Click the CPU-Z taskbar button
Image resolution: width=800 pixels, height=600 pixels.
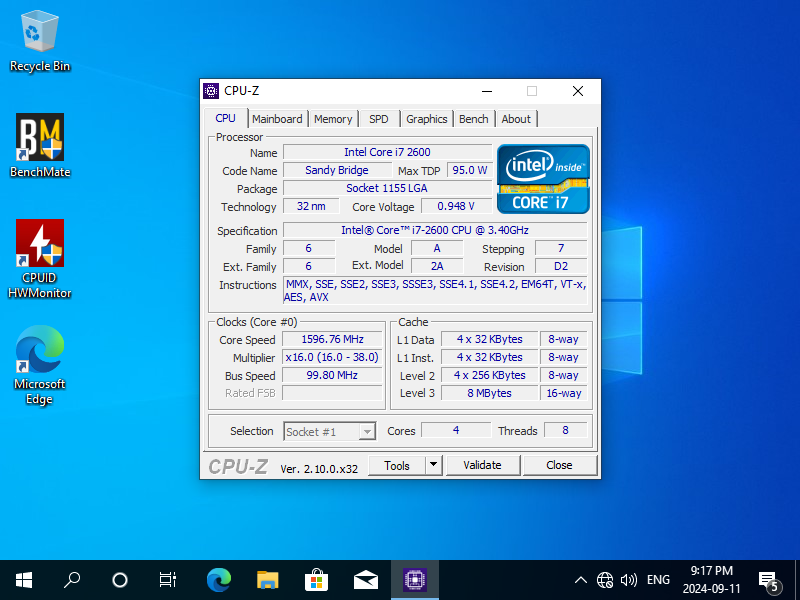click(415, 580)
